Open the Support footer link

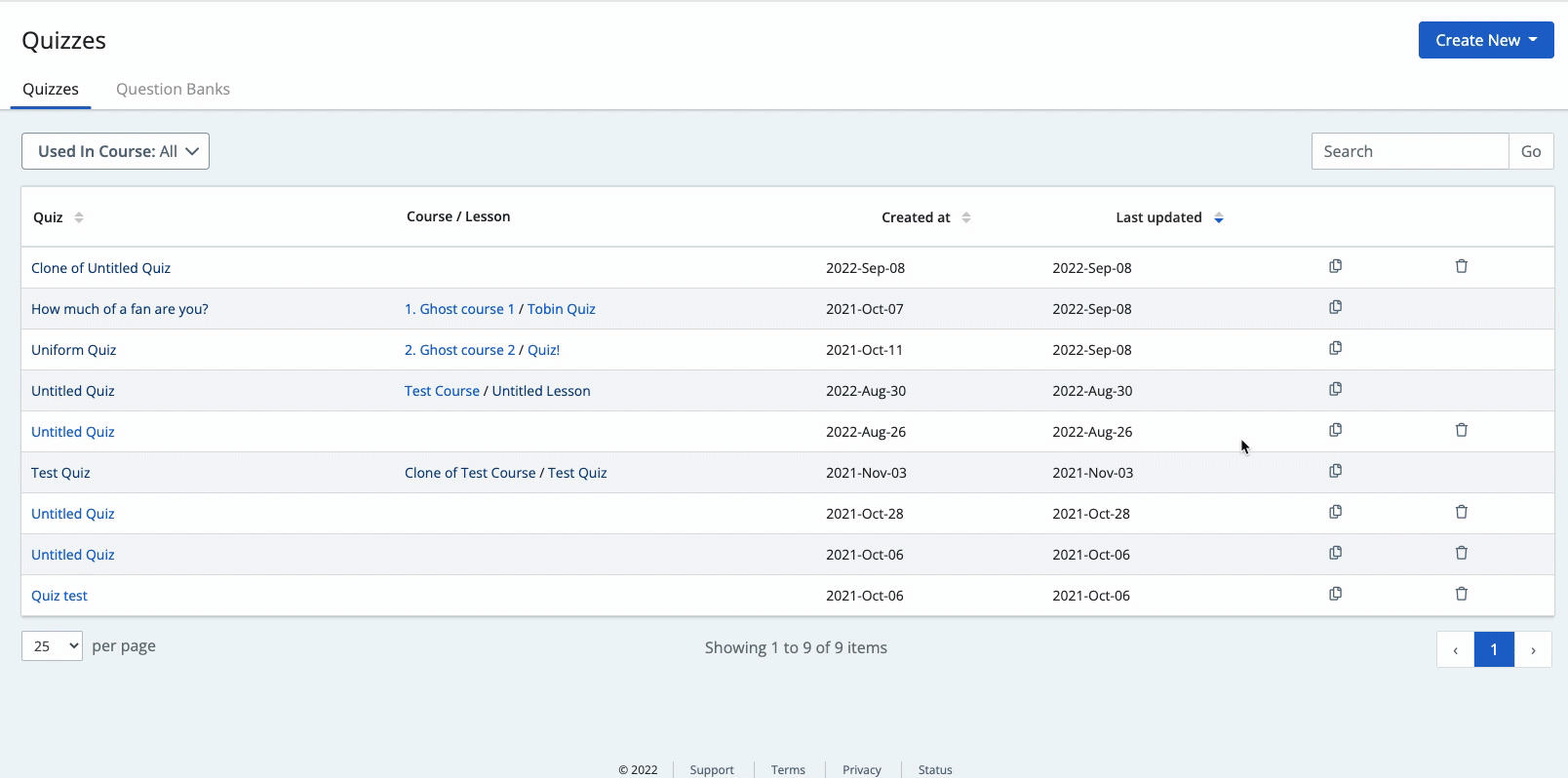point(712,769)
